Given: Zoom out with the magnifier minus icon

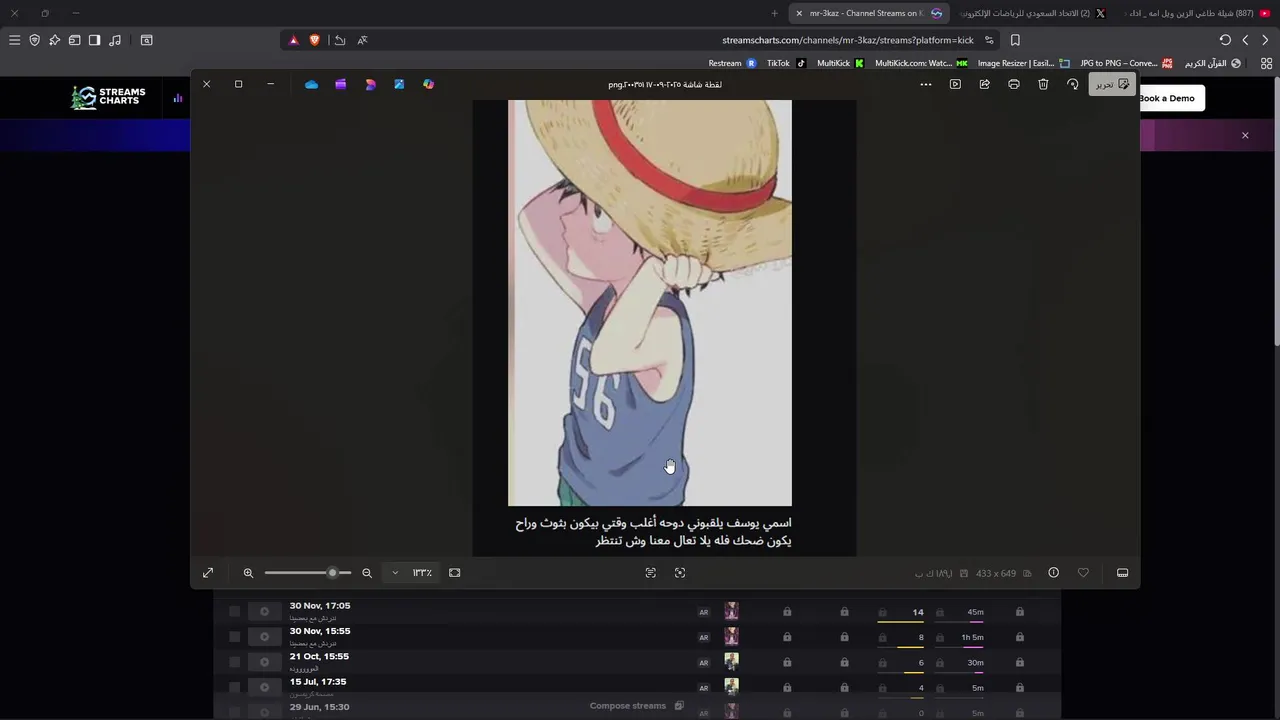Looking at the screenshot, I should point(367,573).
